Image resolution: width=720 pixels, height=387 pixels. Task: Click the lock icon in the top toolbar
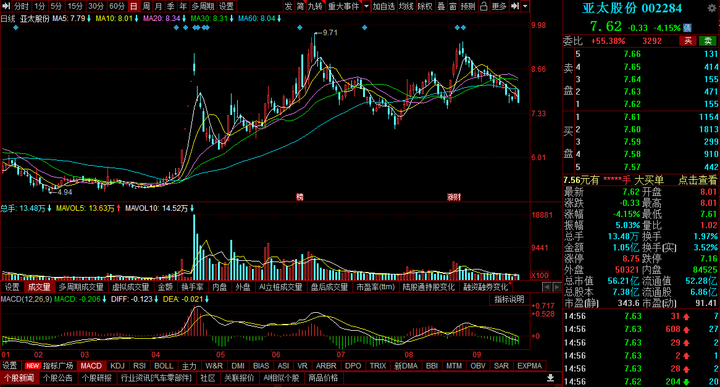click(484, 6)
